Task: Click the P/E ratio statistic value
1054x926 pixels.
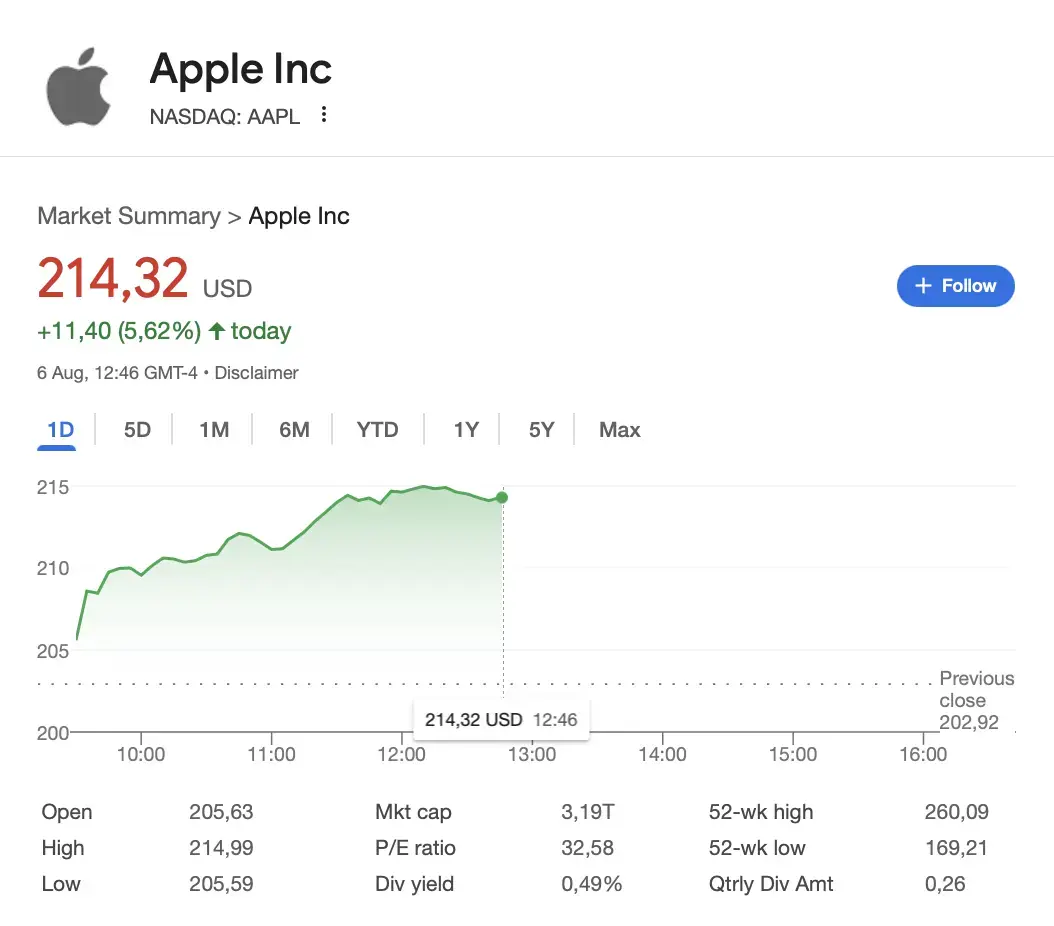Action: point(589,848)
